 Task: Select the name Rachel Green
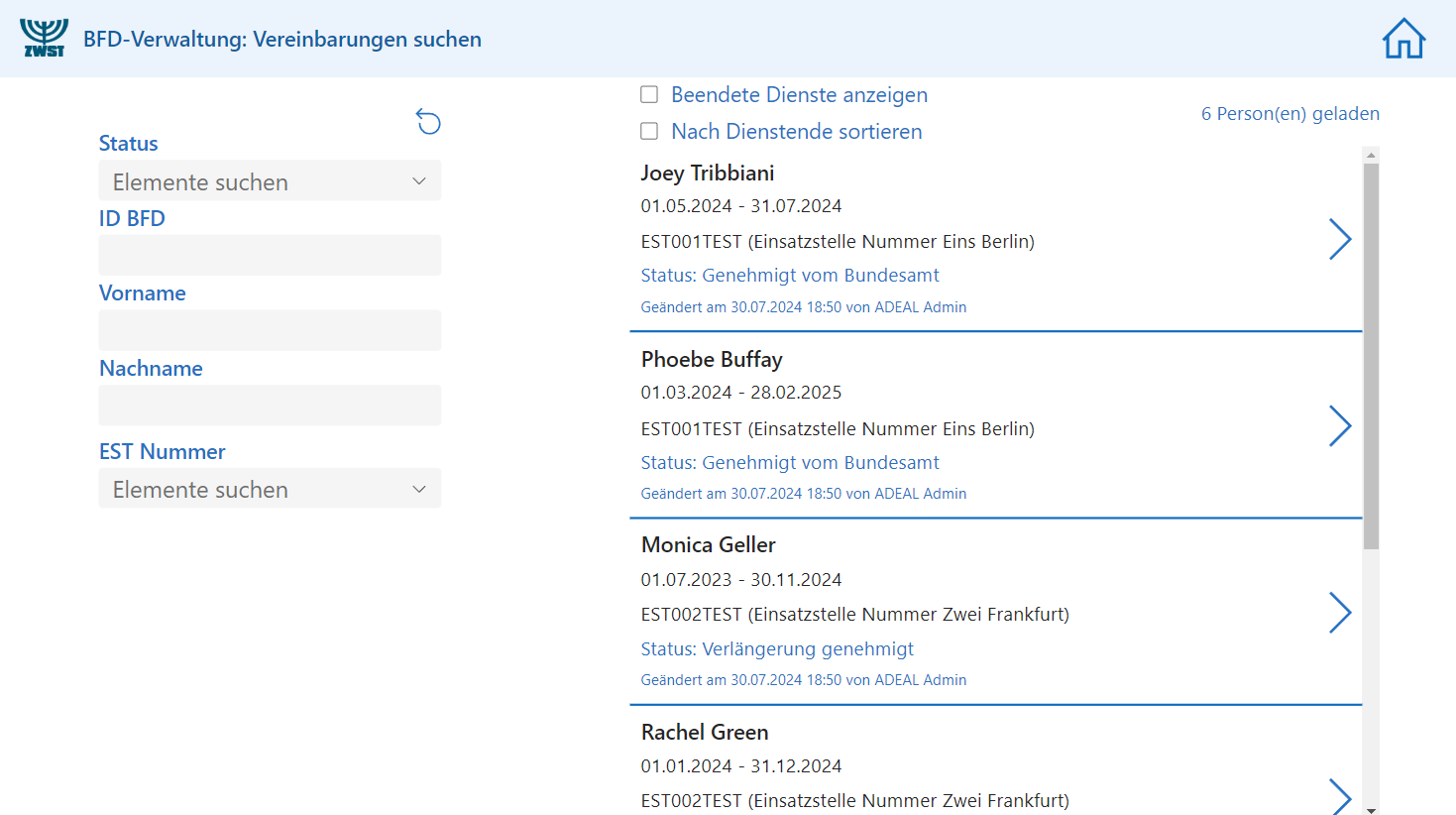pos(705,732)
